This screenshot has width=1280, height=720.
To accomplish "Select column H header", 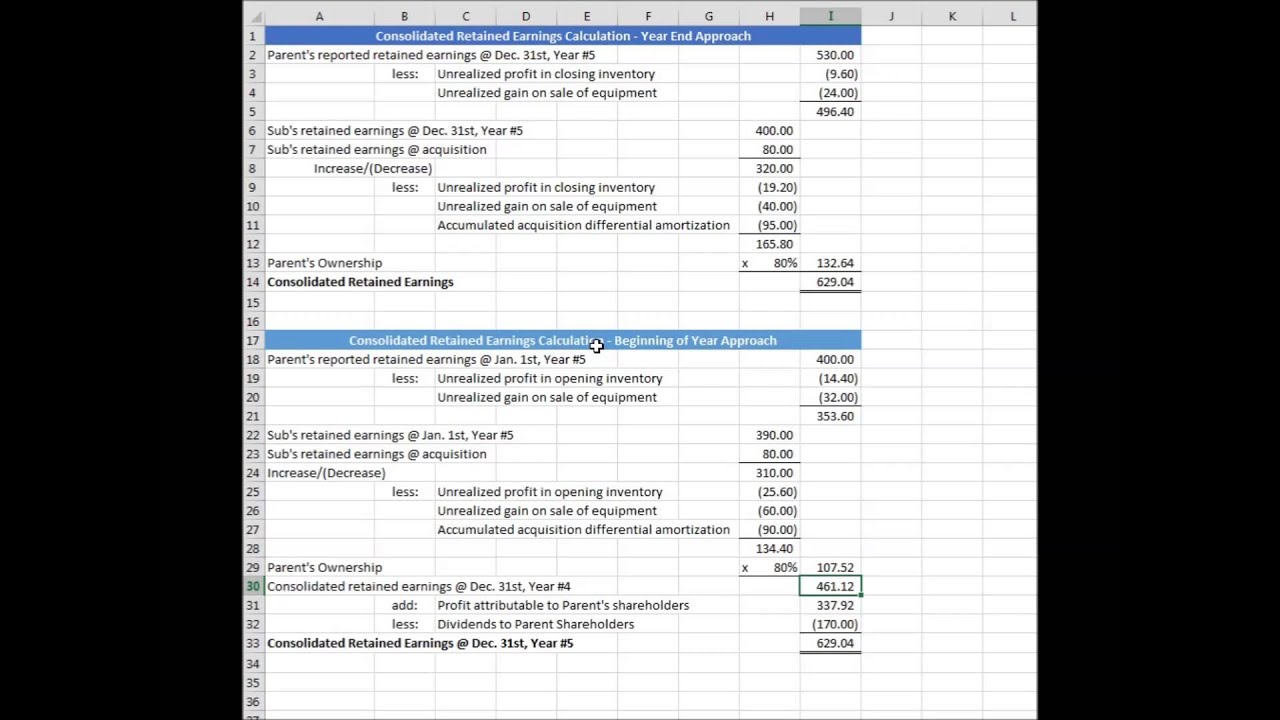I will [x=769, y=16].
